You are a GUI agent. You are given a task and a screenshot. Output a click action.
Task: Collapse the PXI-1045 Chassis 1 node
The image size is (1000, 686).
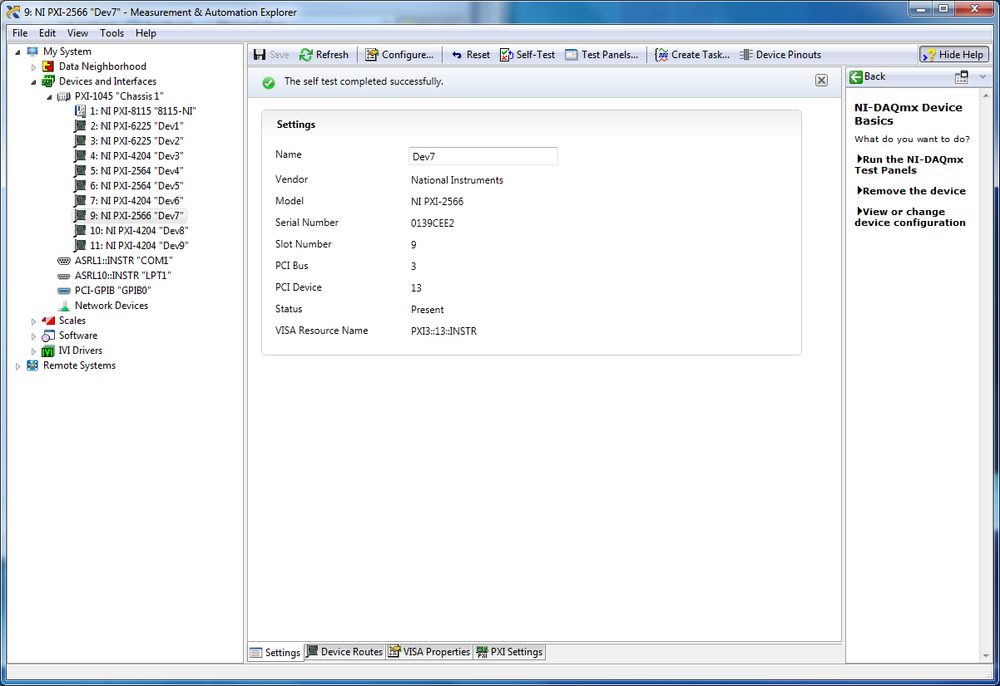(x=49, y=97)
